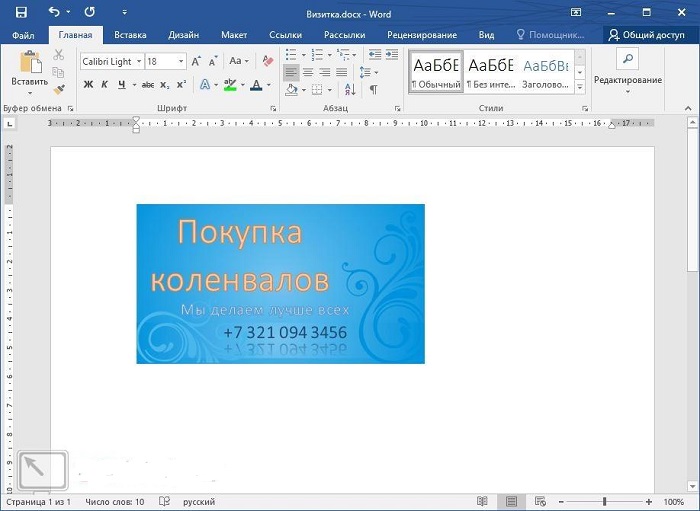Image resolution: width=700 pixels, height=511 pixels.
Task: Show paragraph marks with the pilcrow icon
Action: (x=373, y=89)
